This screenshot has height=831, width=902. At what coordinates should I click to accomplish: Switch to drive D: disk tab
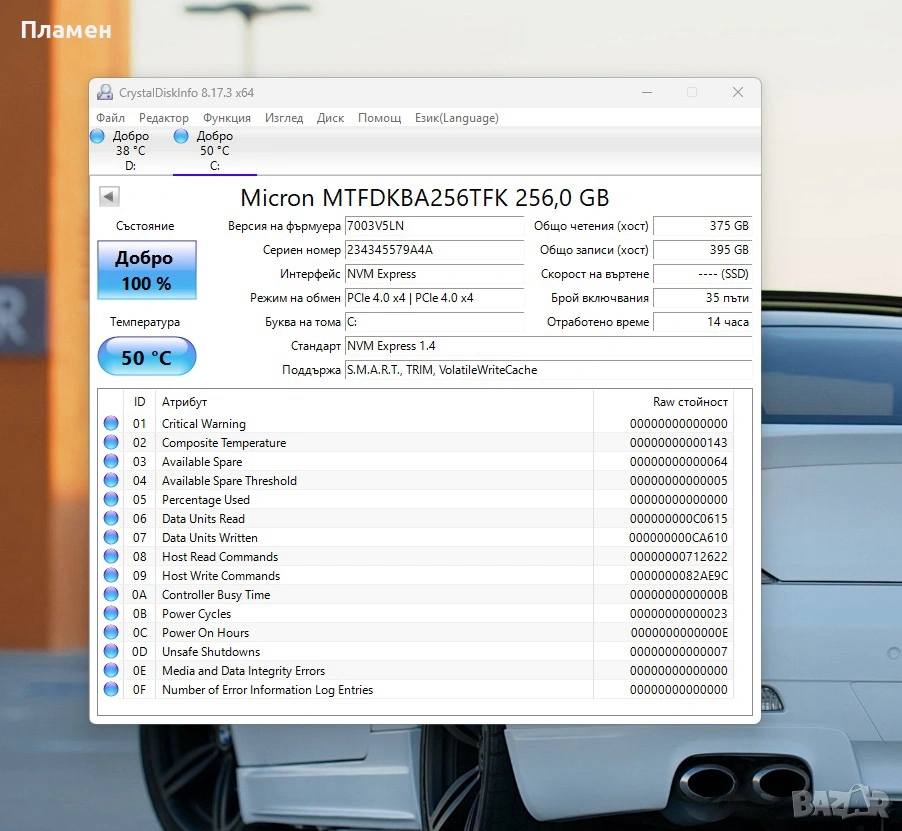[130, 151]
